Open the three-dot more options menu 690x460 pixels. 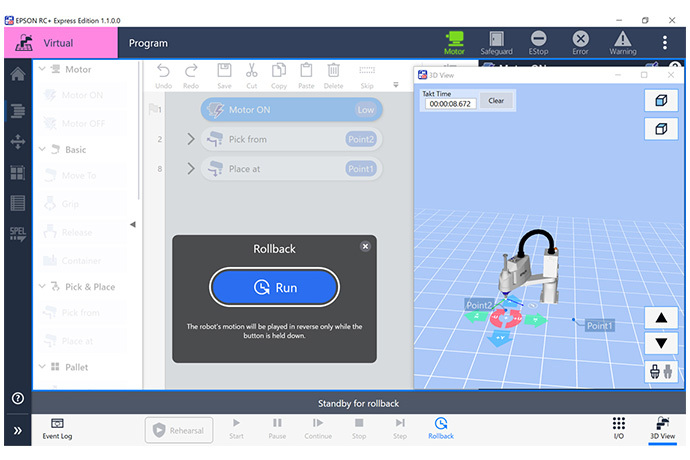tap(664, 43)
